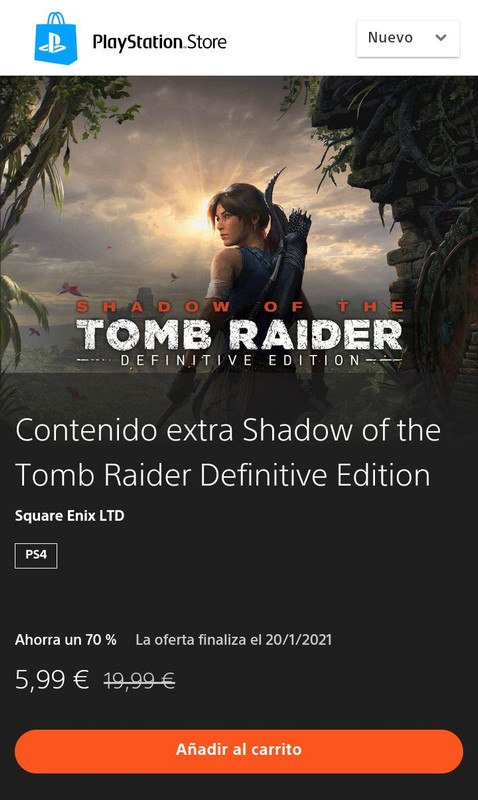Click the offer end date 20/1/2021 text
This screenshot has width=478, height=800.
(x=299, y=640)
